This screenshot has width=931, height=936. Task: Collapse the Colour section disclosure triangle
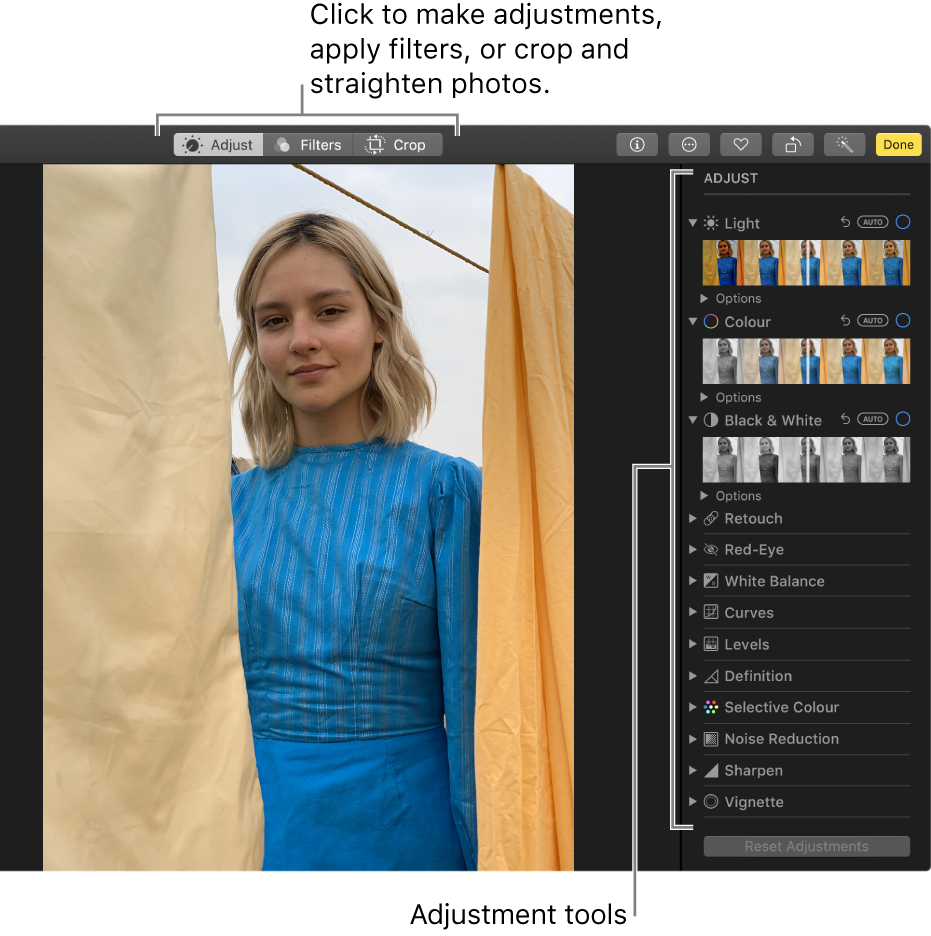tap(693, 321)
